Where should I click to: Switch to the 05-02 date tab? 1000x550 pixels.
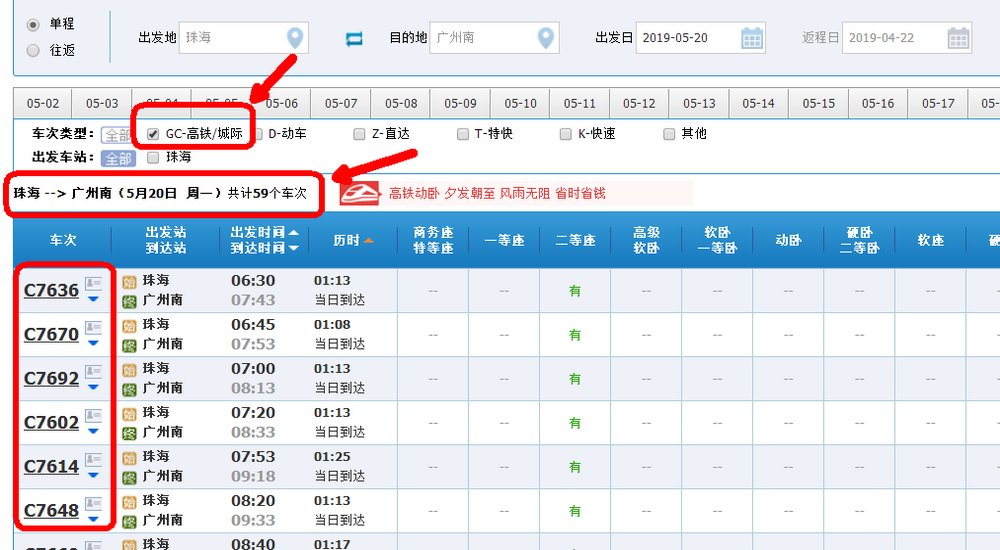pos(43,103)
